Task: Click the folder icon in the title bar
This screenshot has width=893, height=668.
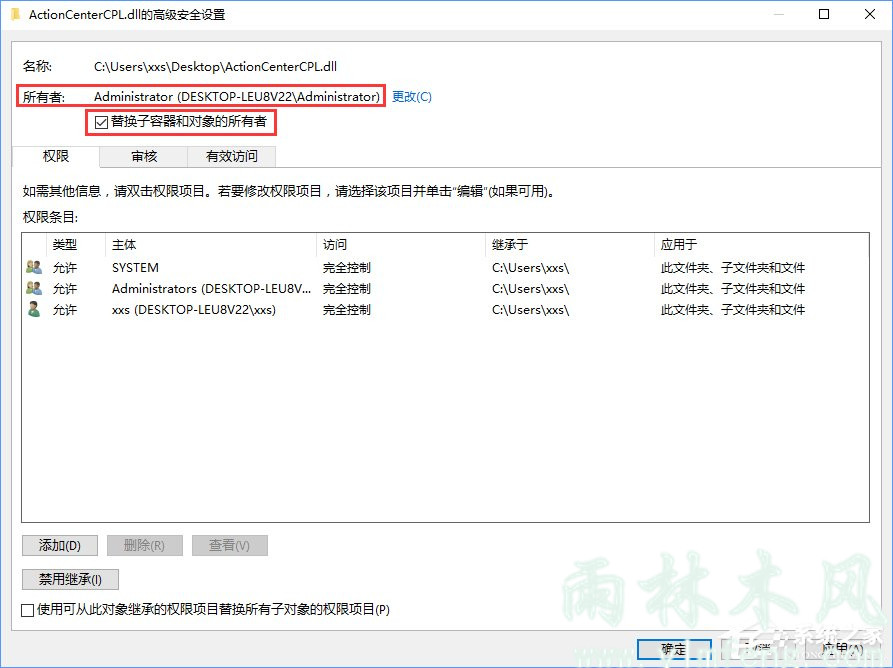Action: point(15,14)
